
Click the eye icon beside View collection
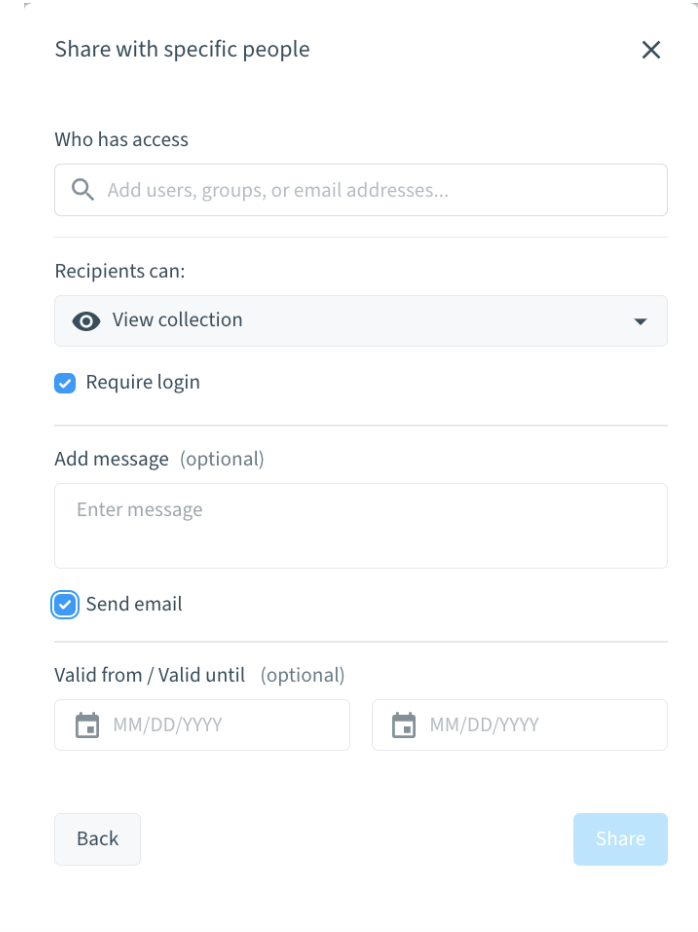[x=87, y=321]
